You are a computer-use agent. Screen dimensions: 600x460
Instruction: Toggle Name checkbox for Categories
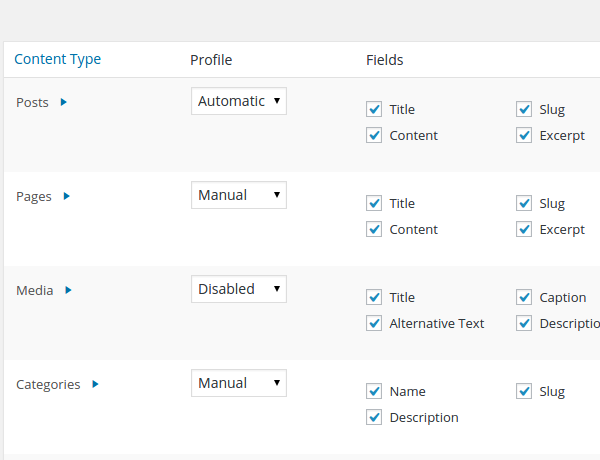pyautogui.click(x=374, y=391)
